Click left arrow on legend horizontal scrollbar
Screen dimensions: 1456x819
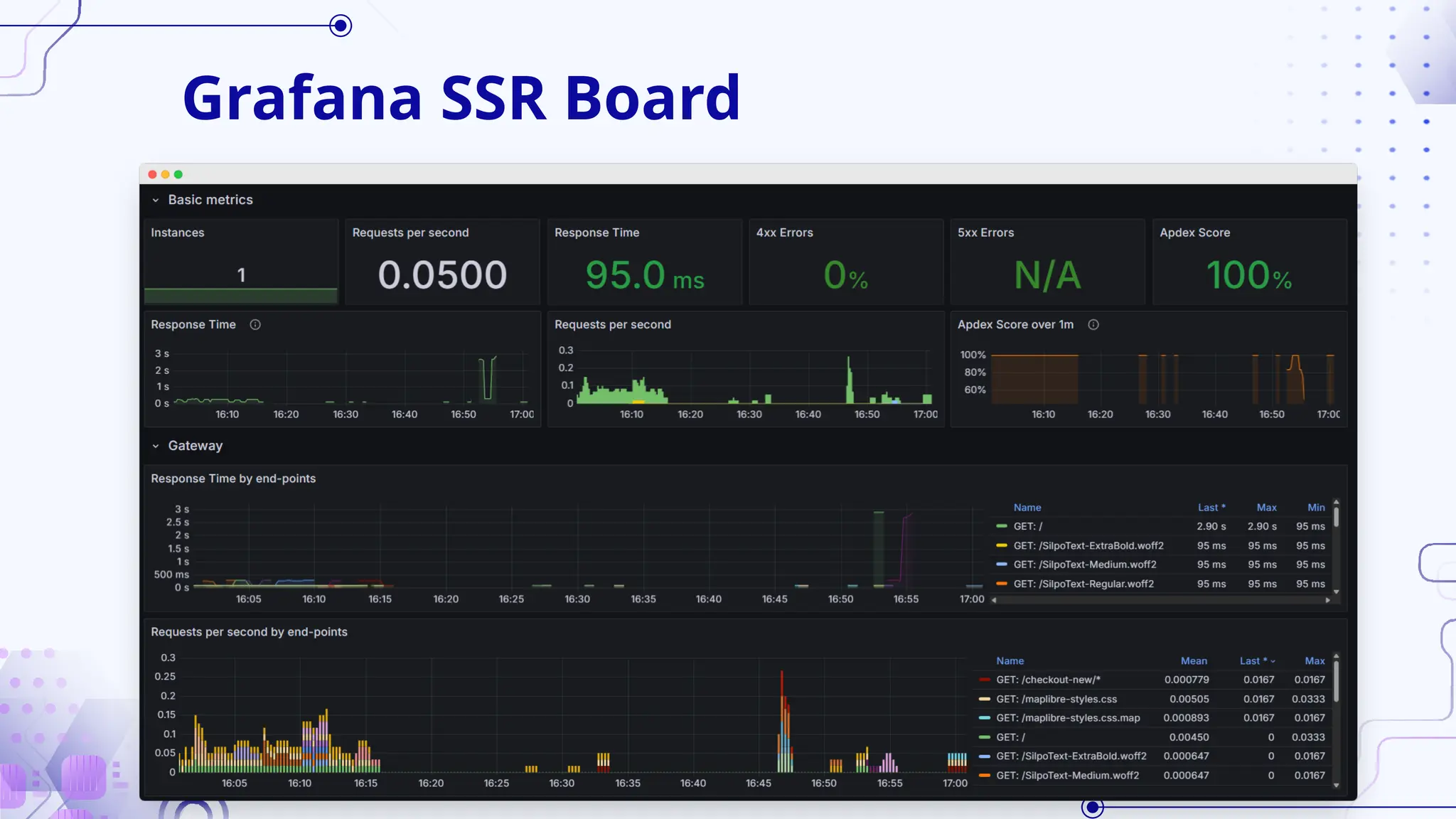pyautogui.click(x=994, y=600)
